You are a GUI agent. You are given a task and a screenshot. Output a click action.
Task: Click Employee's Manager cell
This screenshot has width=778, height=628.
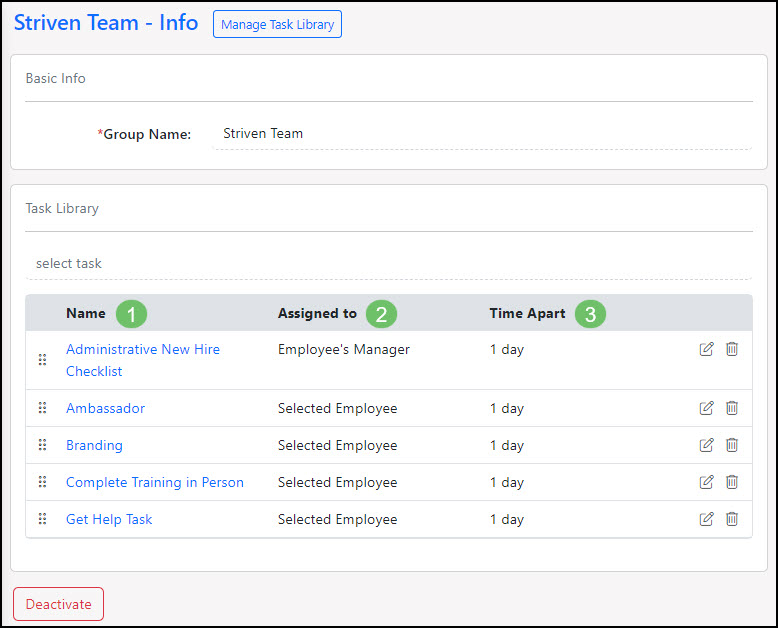[344, 350]
